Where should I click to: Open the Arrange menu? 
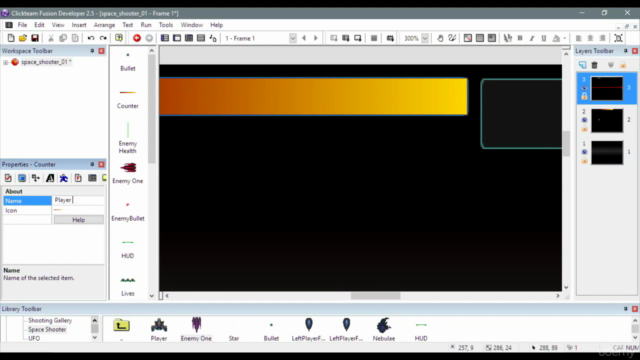[104, 25]
